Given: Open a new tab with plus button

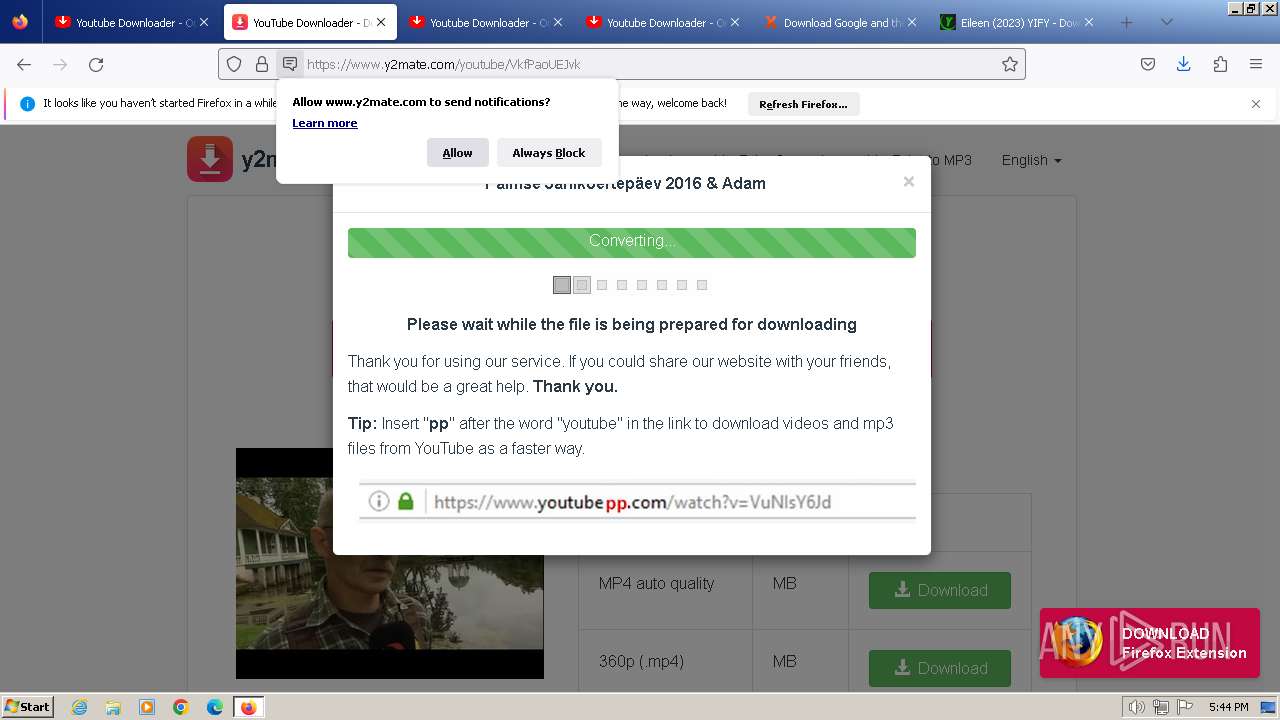Looking at the screenshot, I should pyautogui.click(x=1126, y=22).
